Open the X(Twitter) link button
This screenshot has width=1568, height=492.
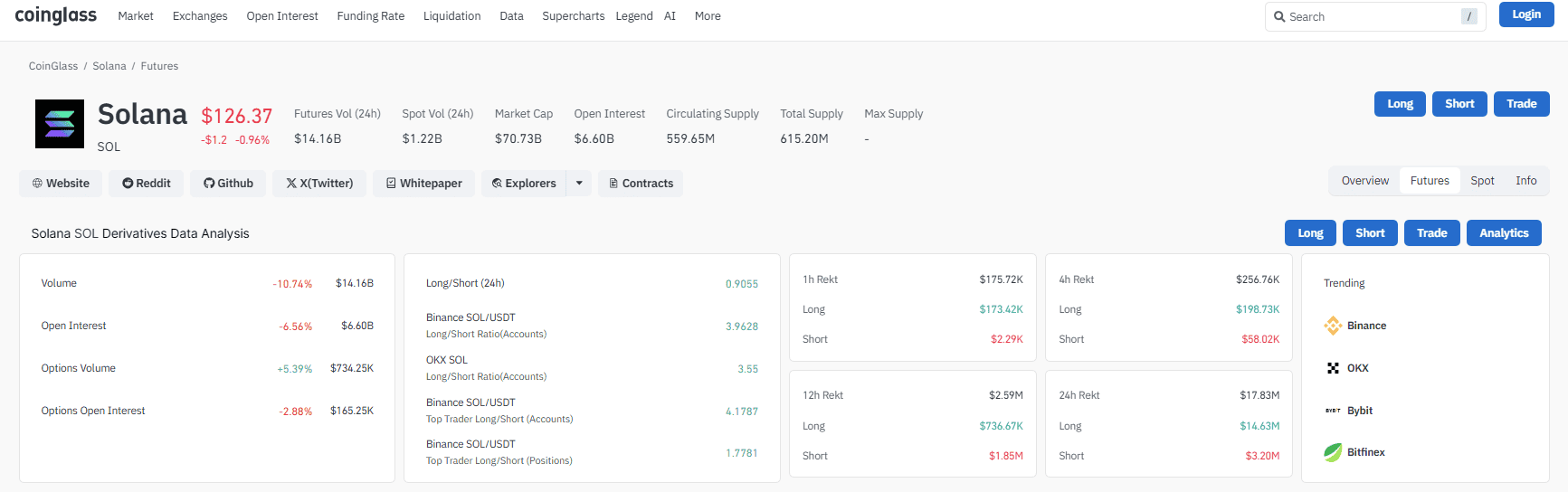(319, 184)
